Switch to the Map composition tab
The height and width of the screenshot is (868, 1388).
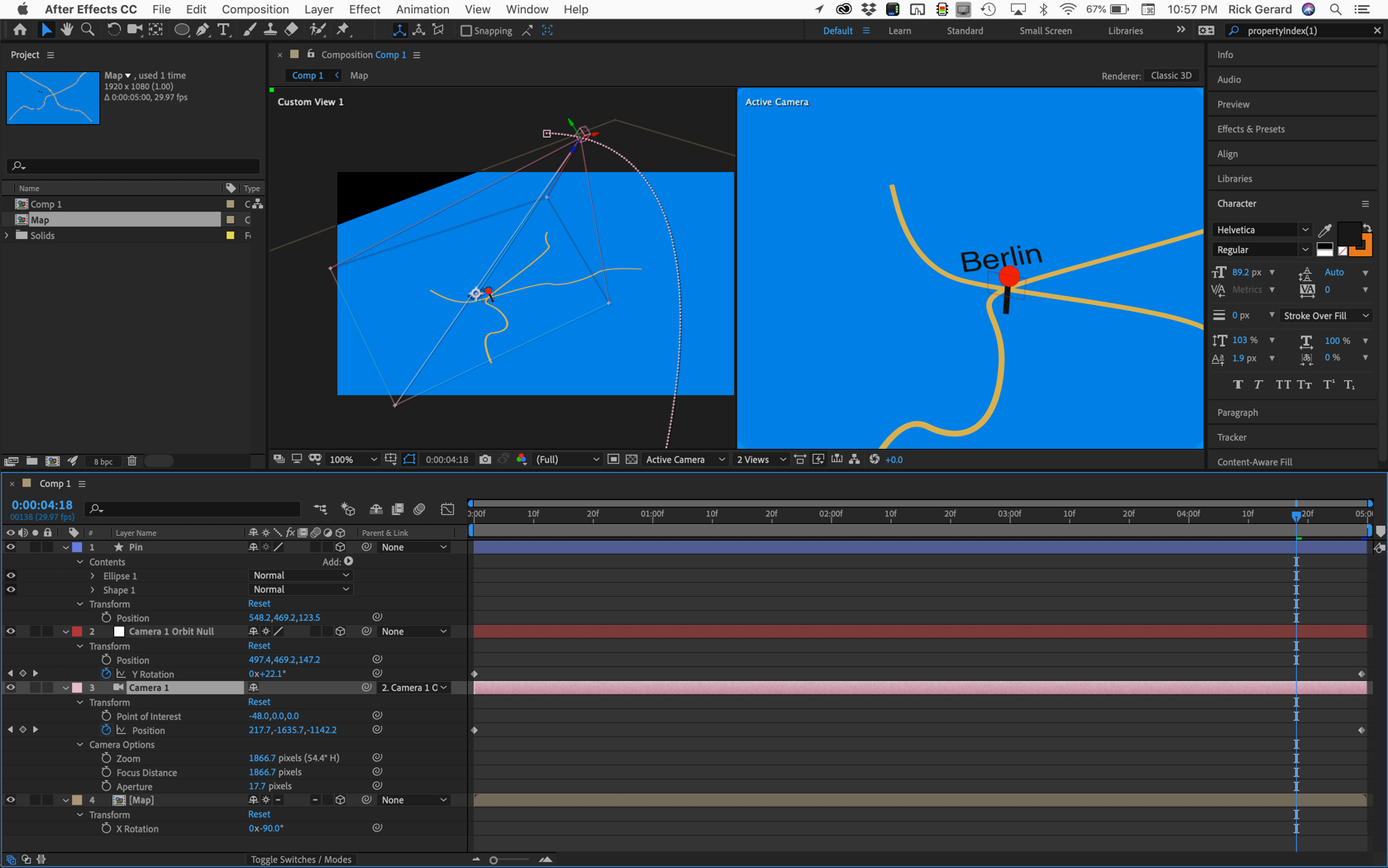[359, 75]
